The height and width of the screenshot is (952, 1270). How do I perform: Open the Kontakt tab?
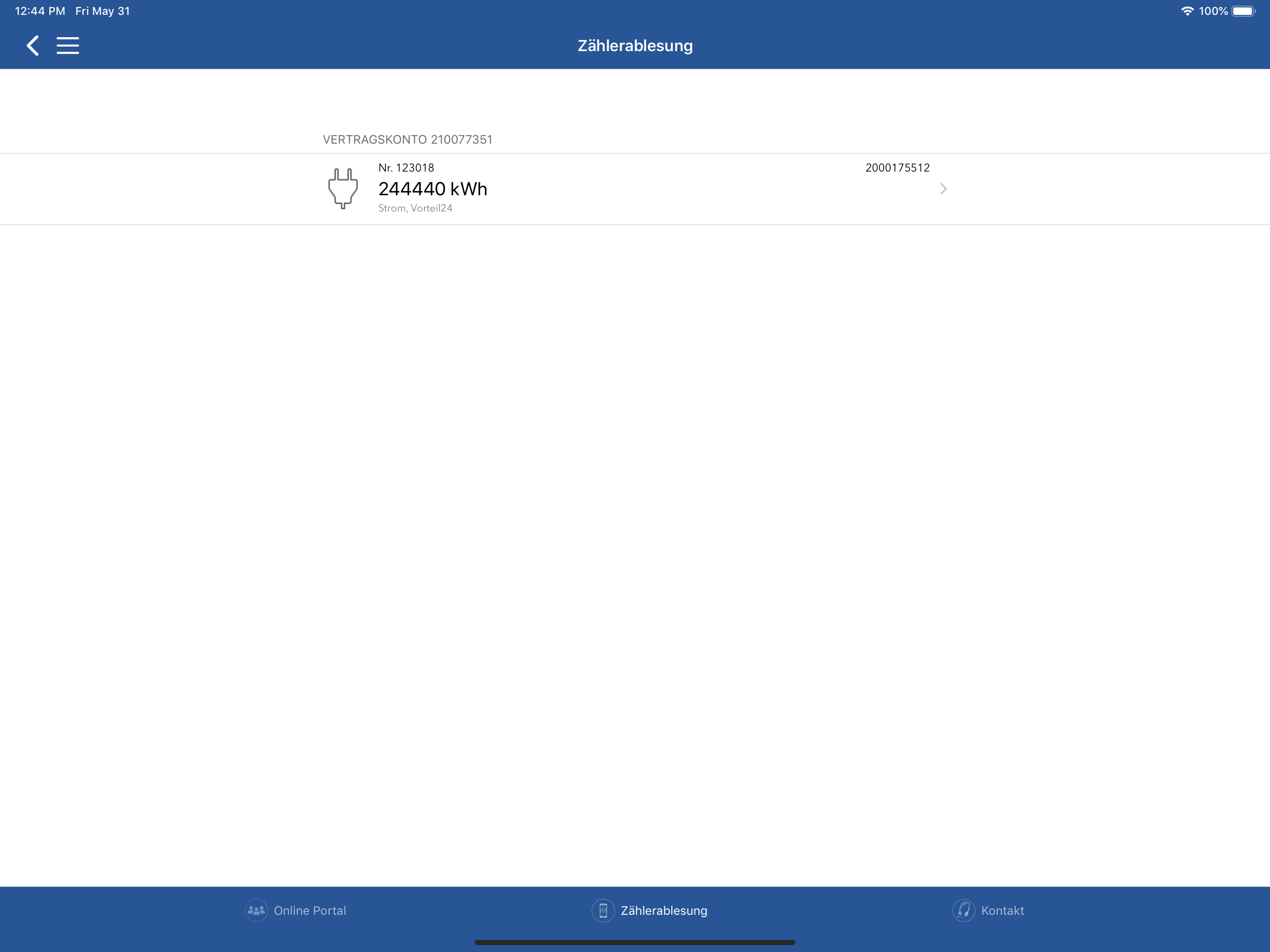[988, 910]
